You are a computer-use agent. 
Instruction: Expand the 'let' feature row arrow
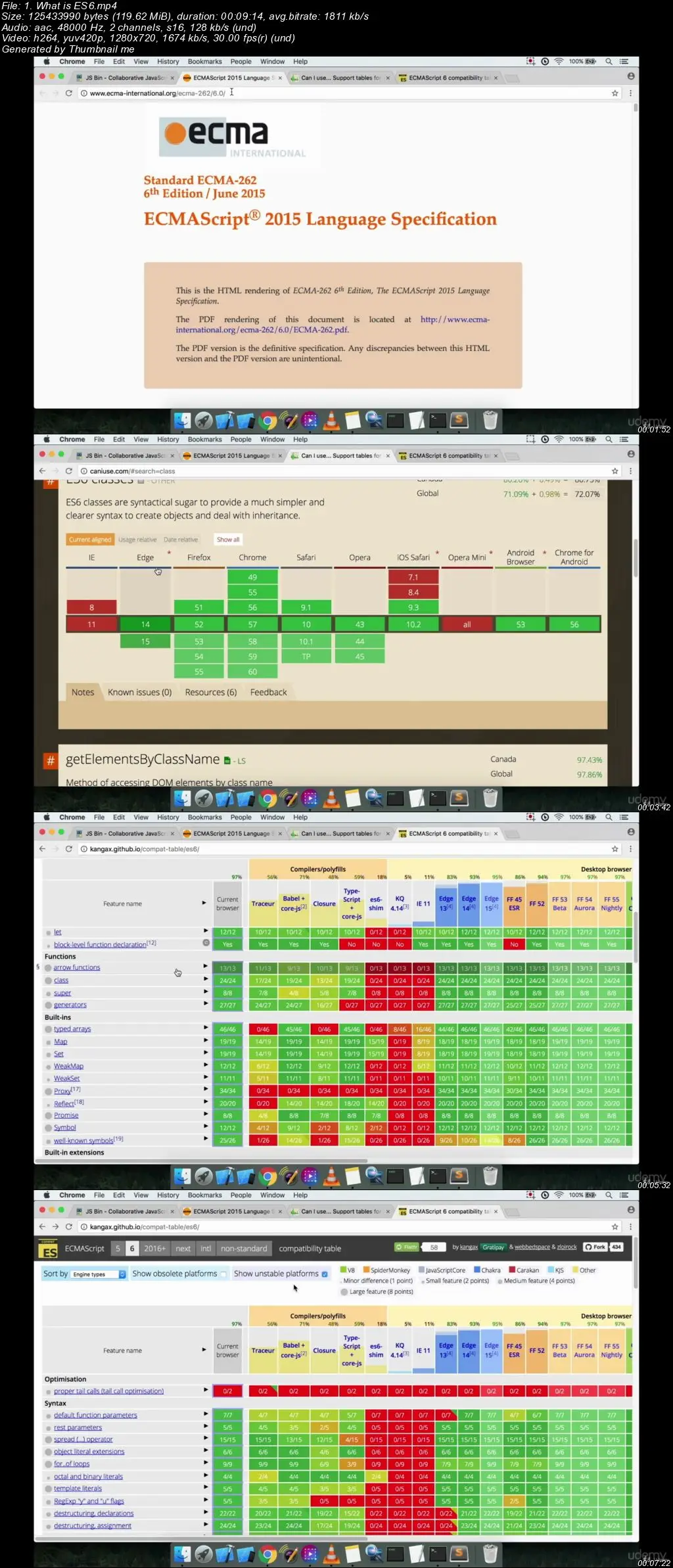(206, 931)
